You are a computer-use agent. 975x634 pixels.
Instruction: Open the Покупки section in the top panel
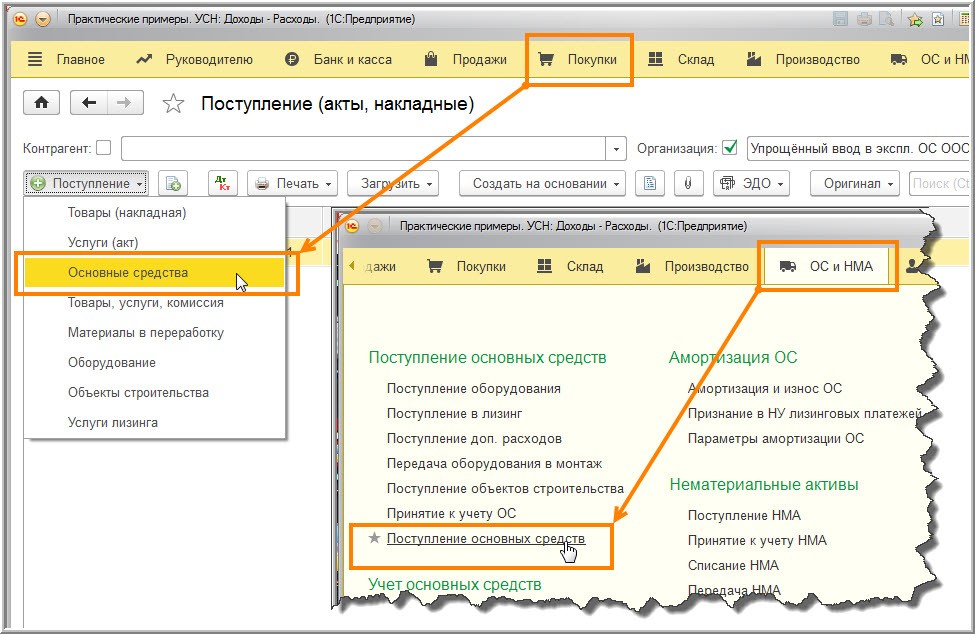[x=580, y=60]
